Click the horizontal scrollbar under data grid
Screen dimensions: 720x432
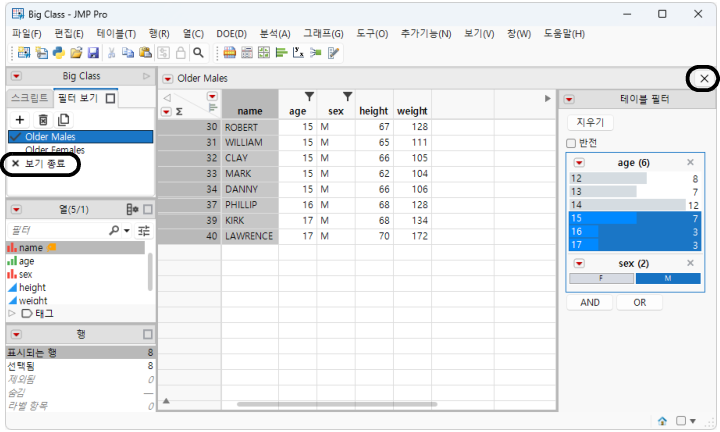tap(337, 404)
